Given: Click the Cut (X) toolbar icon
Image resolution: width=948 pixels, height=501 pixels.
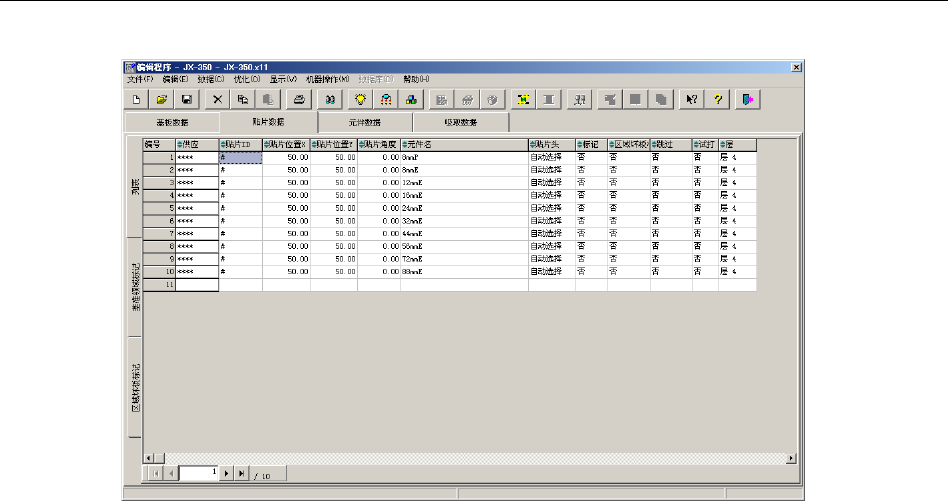Looking at the screenshot, I should 218,99.
